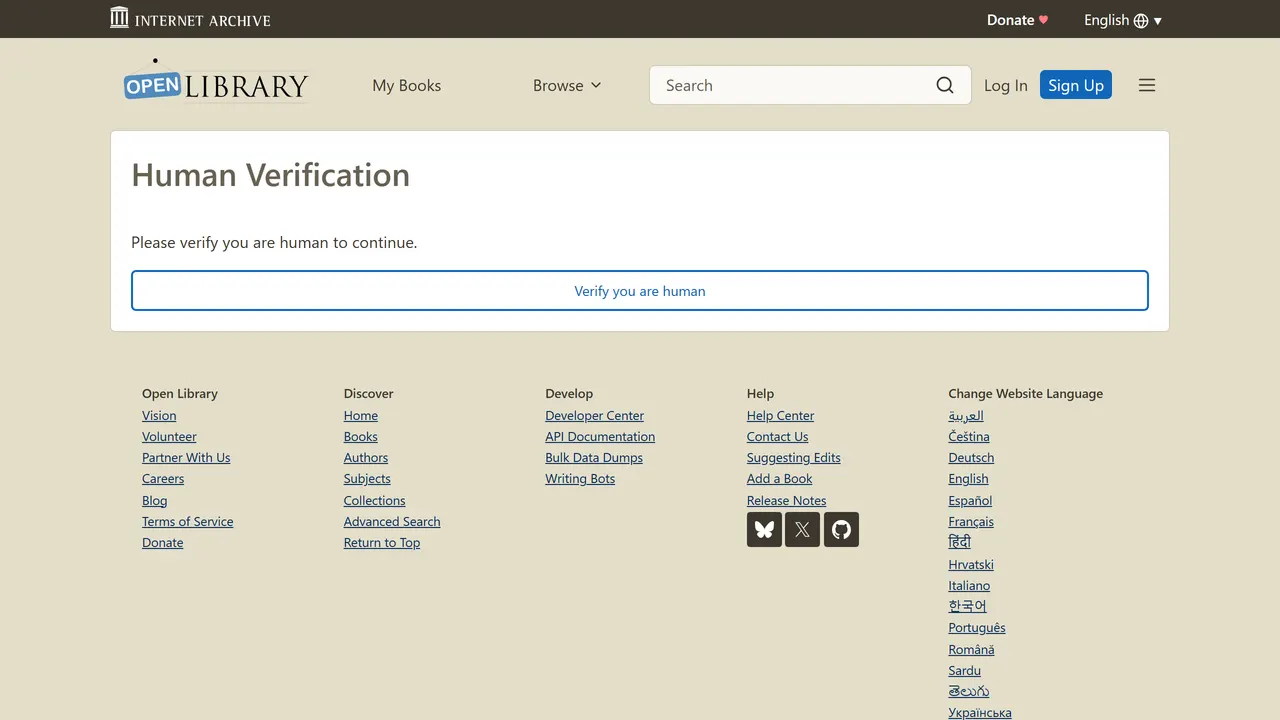Open the hamburger menu icon

click(x=1147, y=85)
